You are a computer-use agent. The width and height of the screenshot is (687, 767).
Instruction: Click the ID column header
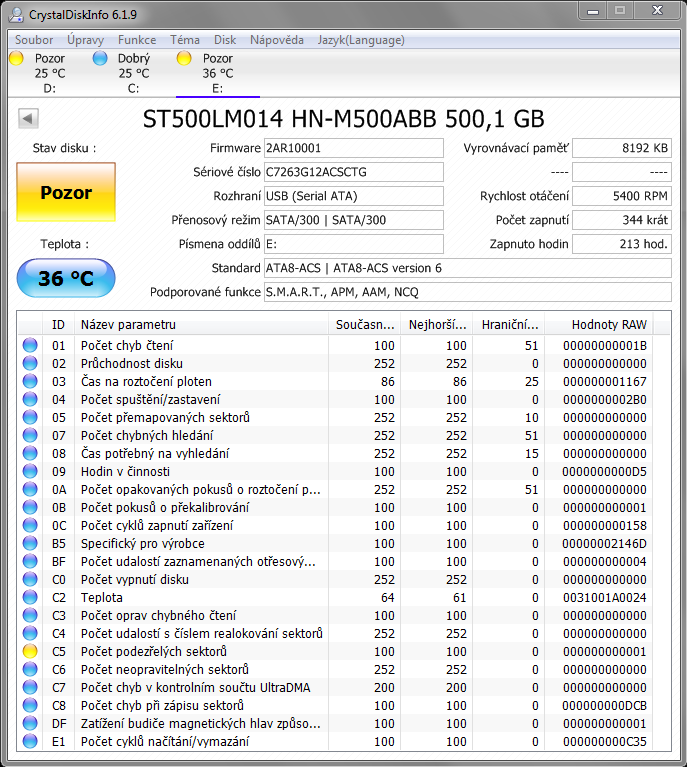point(58,325)
